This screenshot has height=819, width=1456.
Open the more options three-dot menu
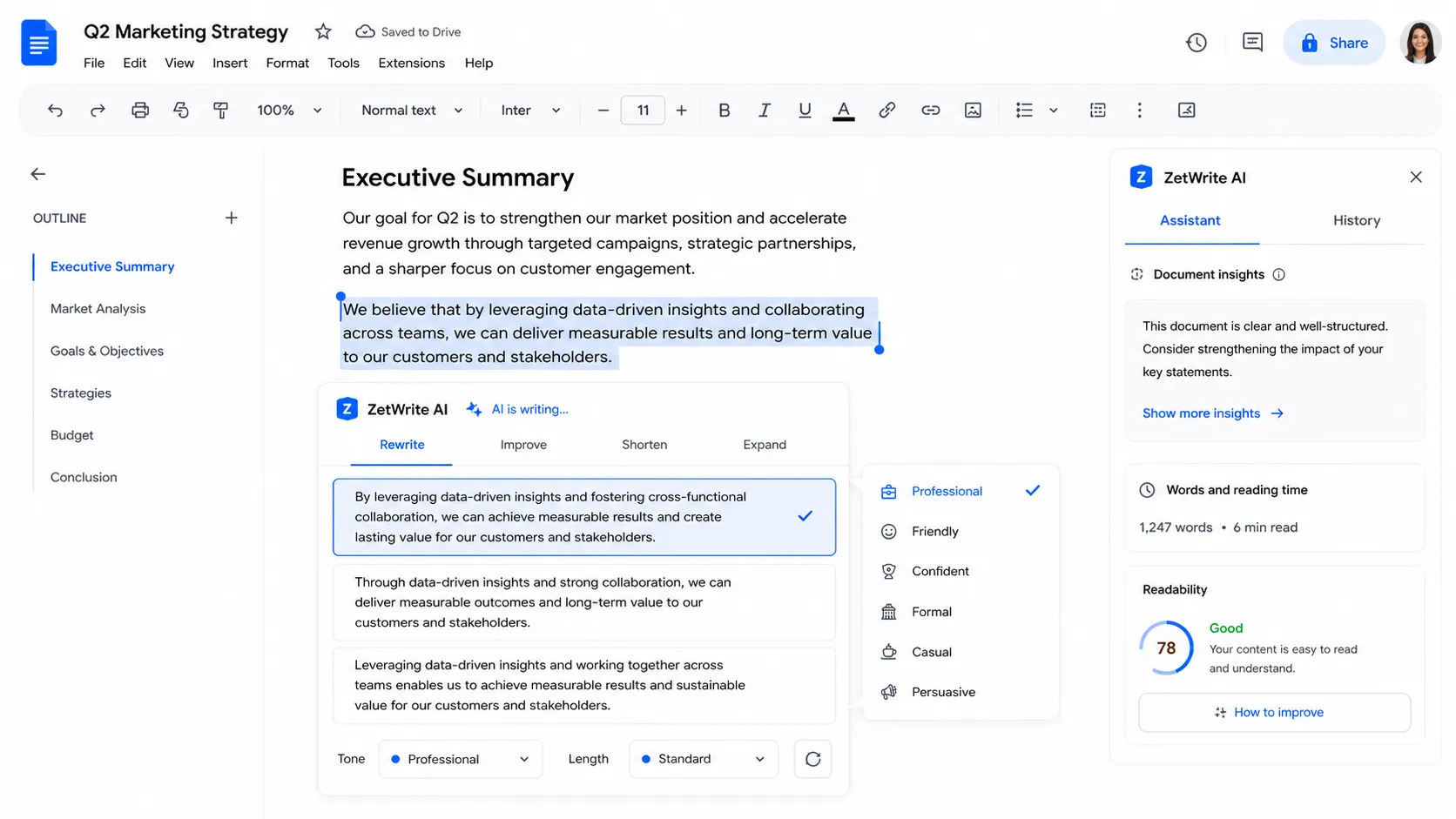1139,110
